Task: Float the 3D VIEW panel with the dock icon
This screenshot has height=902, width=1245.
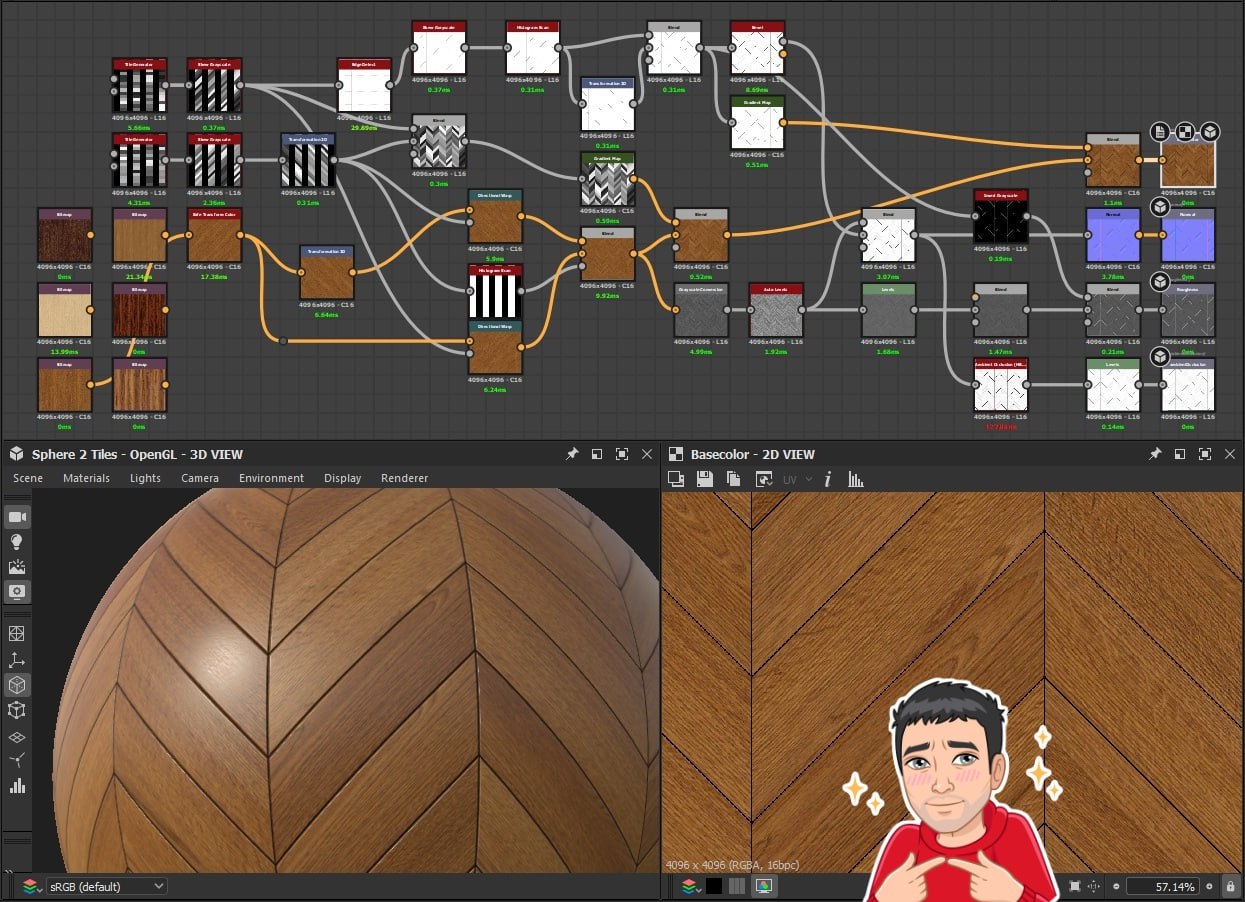Action: point(597,454)
